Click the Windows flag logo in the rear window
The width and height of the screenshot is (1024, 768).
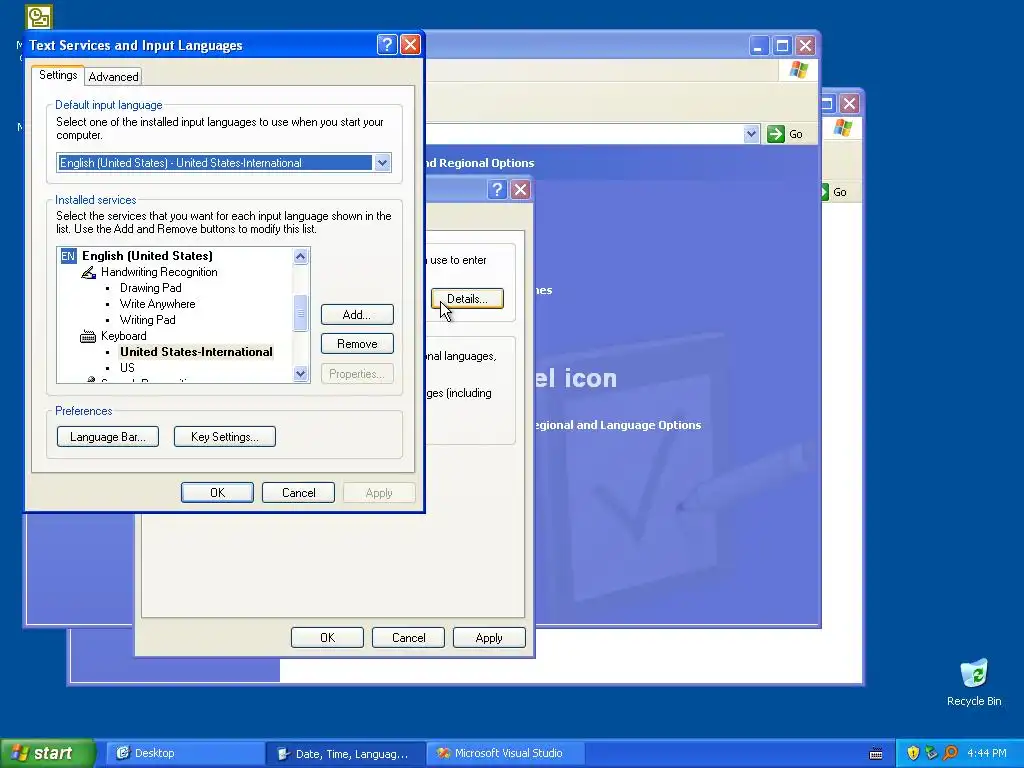(x=843, y=127)
